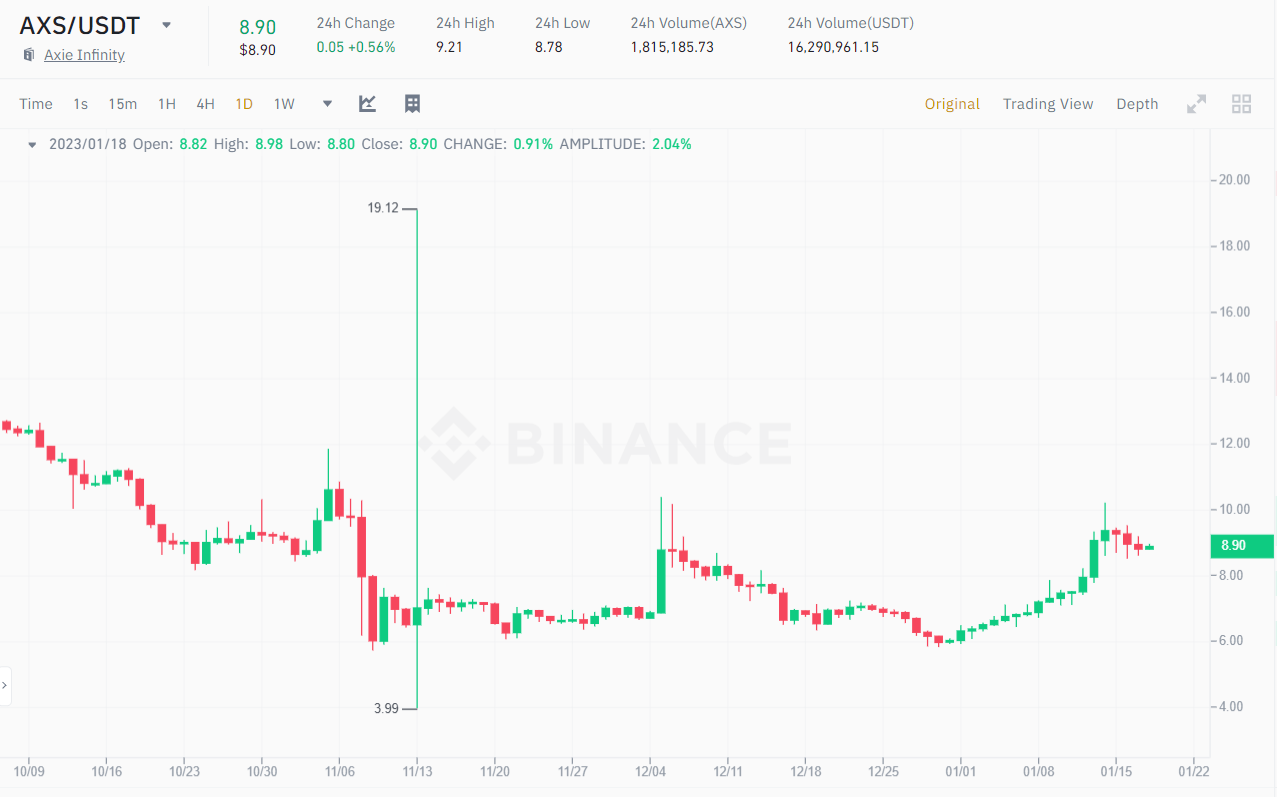Open the Axie Infinity link

(84, 55)
